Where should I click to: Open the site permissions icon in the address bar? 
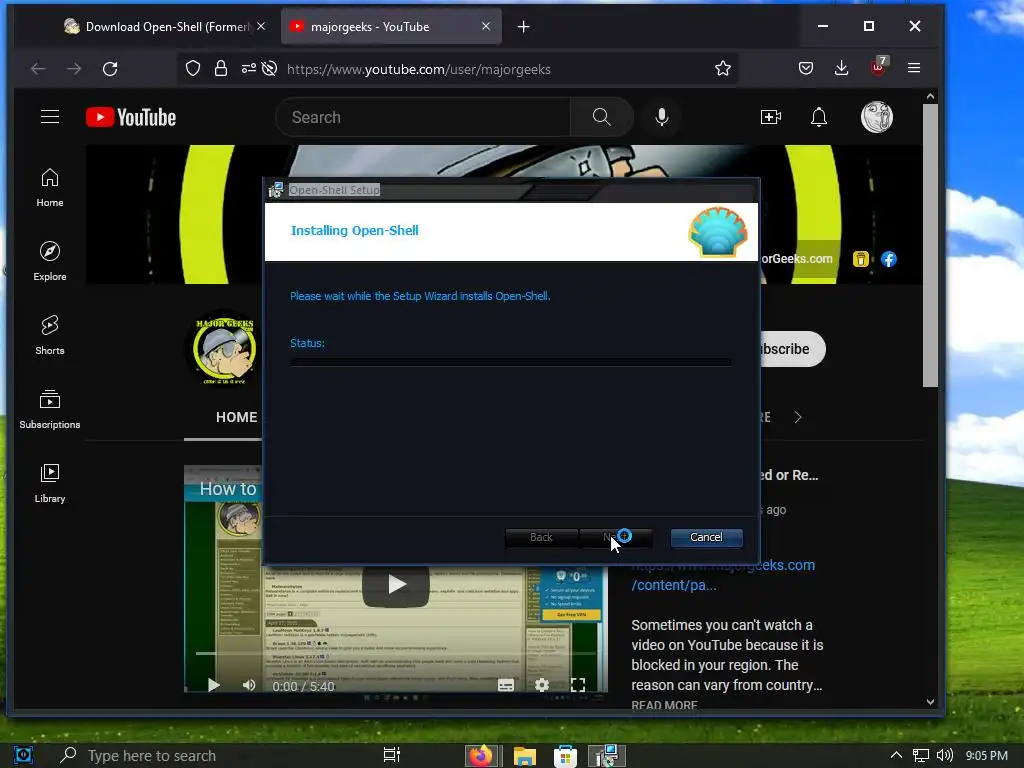[x=248, y=68]
